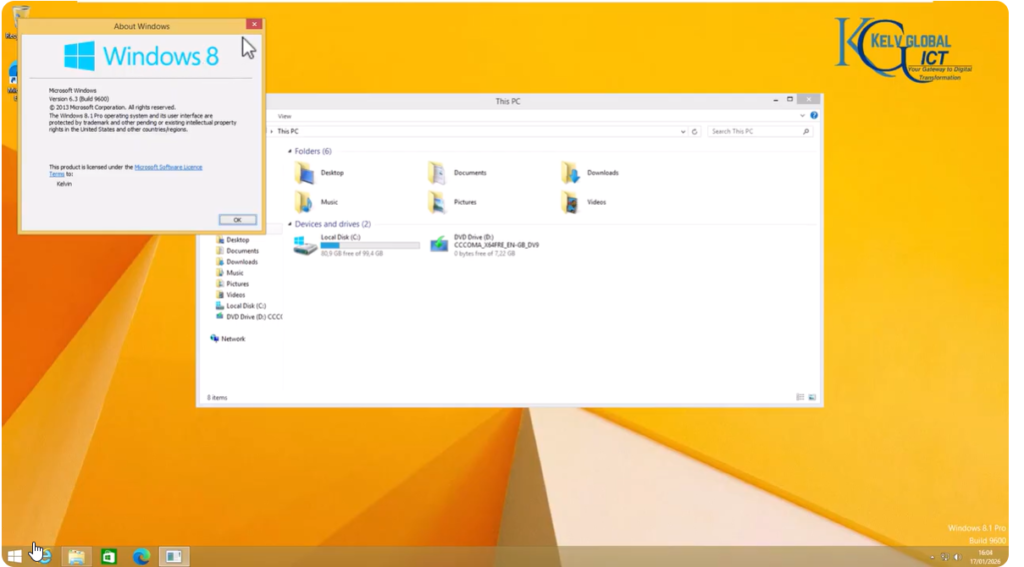This screenshot has width=1024, height=567.
Task: Click the Local Disk (C:) usage bar
Action: point(370,246)
